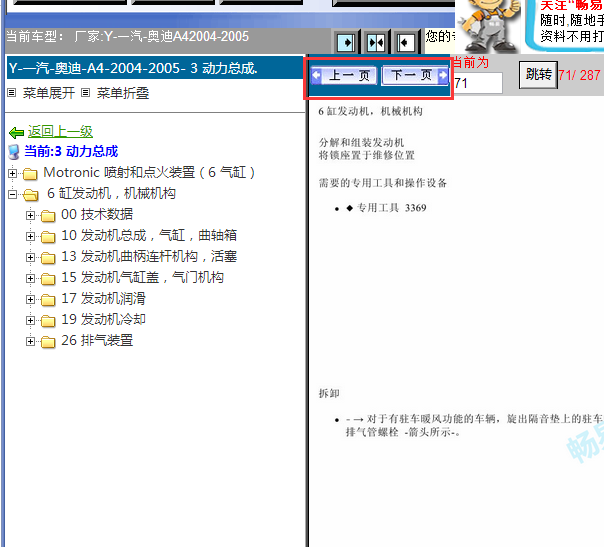604x547 pixels.
Task: Select 10 发动机总成，气缸，曲轴箱 item
Action: tap(149, 235)
